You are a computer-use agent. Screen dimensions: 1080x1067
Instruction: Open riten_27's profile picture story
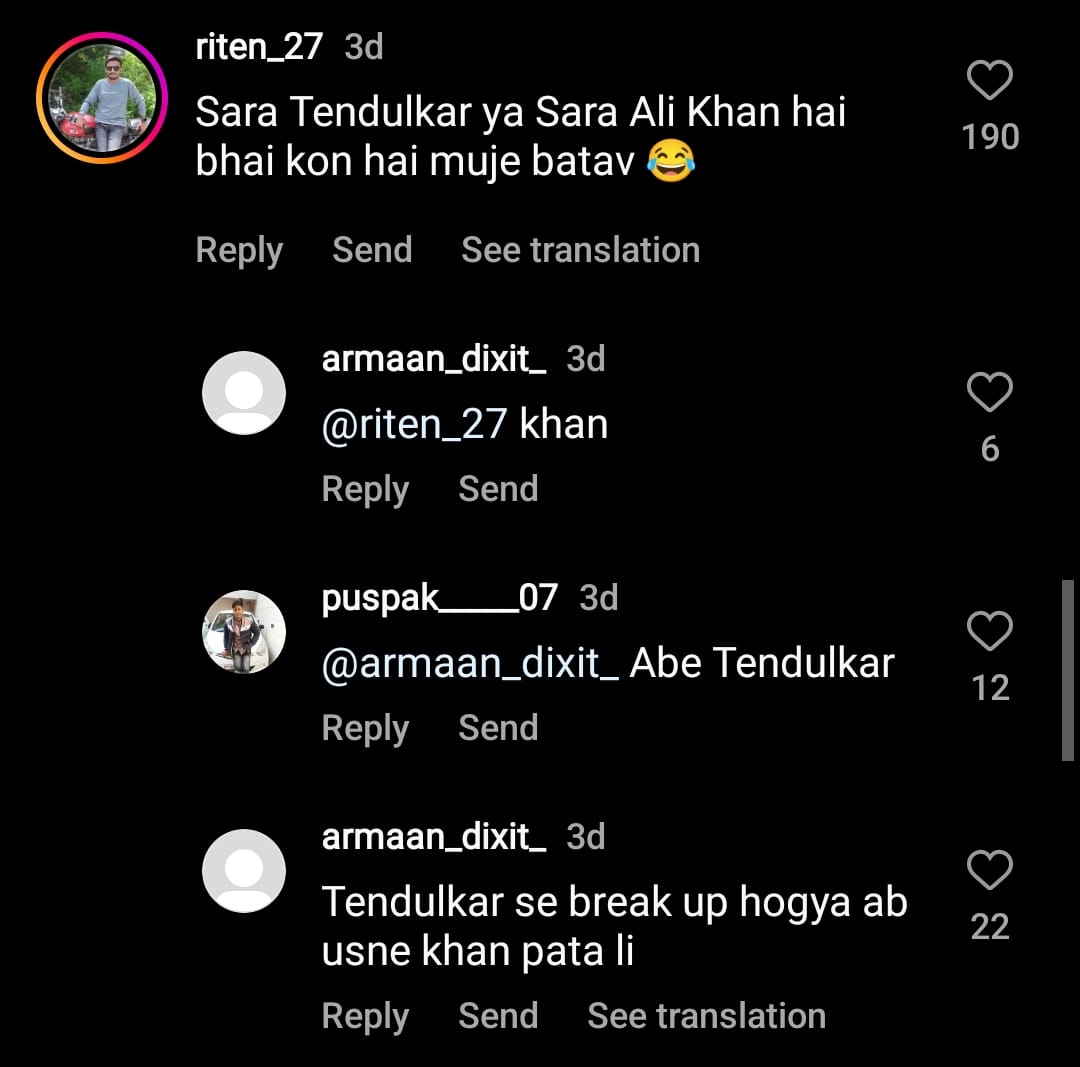tap(101, 97)
